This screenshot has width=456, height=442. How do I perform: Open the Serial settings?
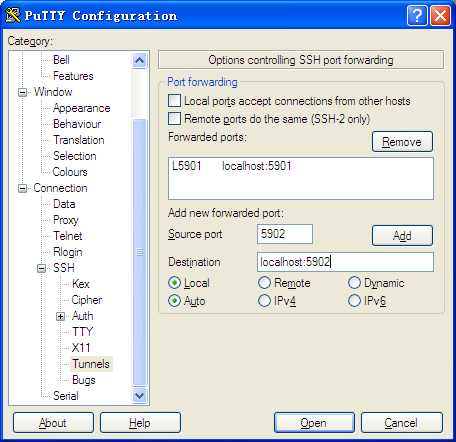(x=66, y=396)
